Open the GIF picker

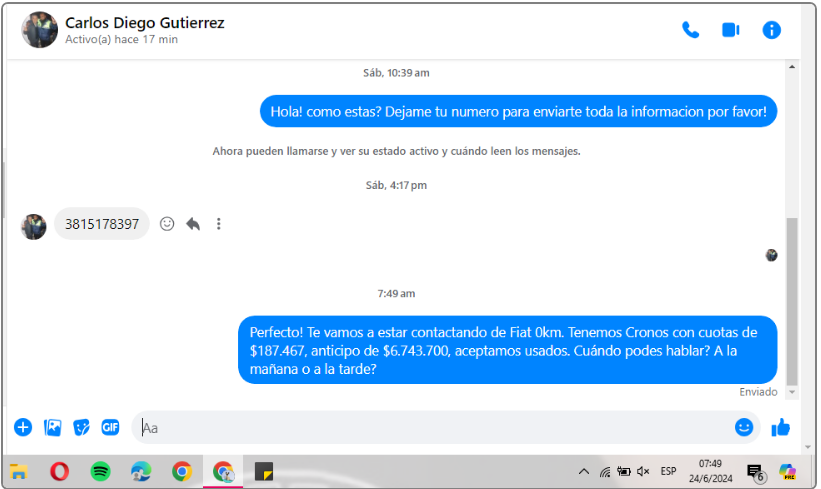coord(110,427)
